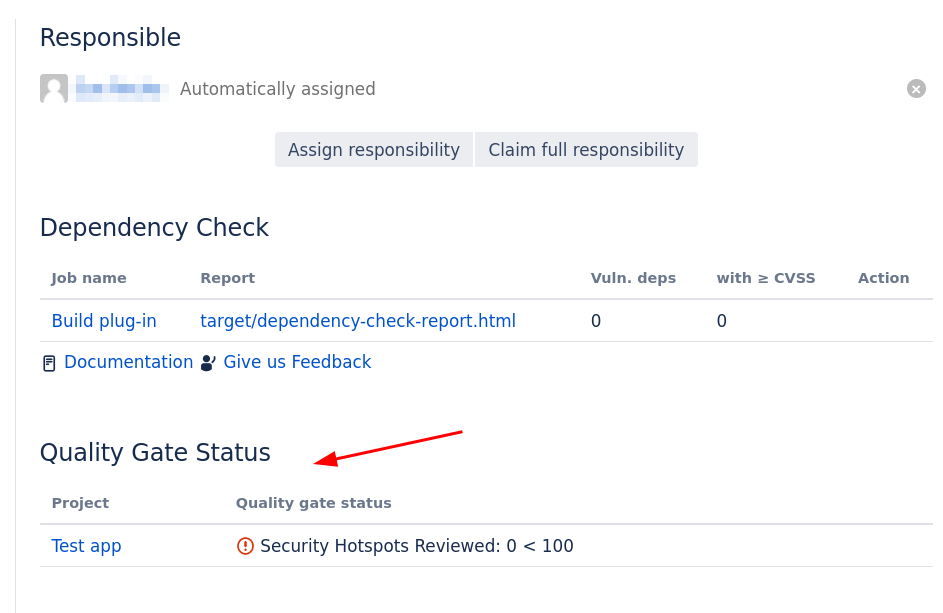
Task: Open the Test app project link
Action: coord(86,546)
